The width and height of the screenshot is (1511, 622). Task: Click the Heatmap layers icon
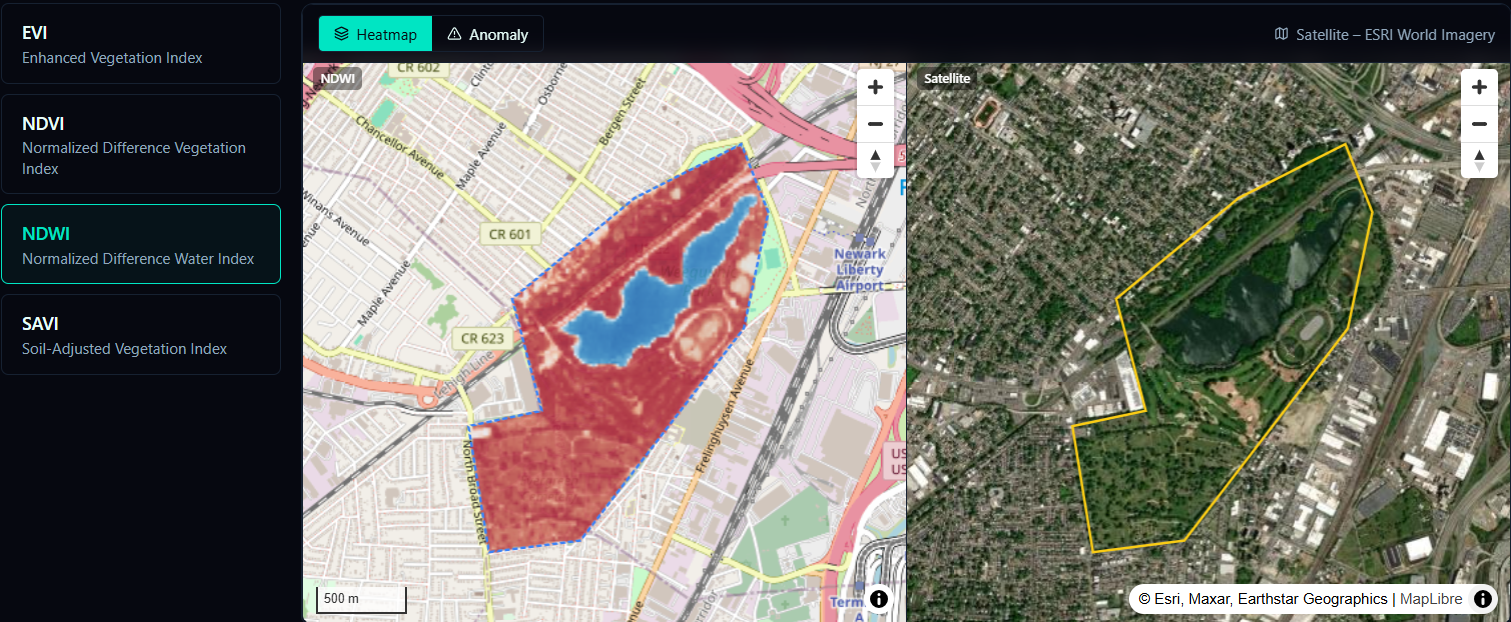[341, 34]
